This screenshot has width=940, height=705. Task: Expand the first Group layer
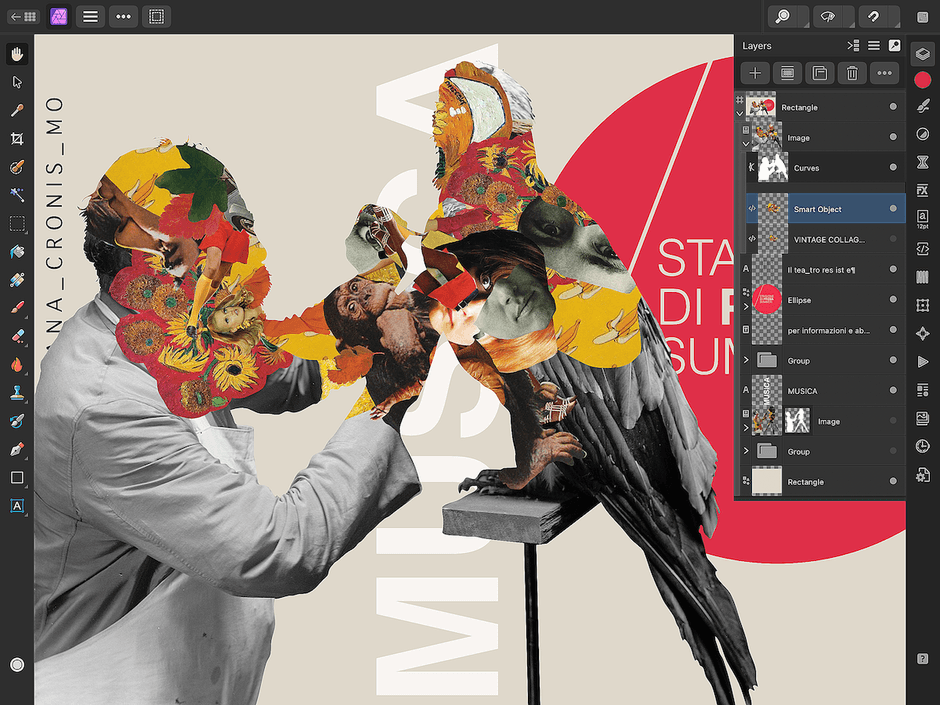coord(745,360)
